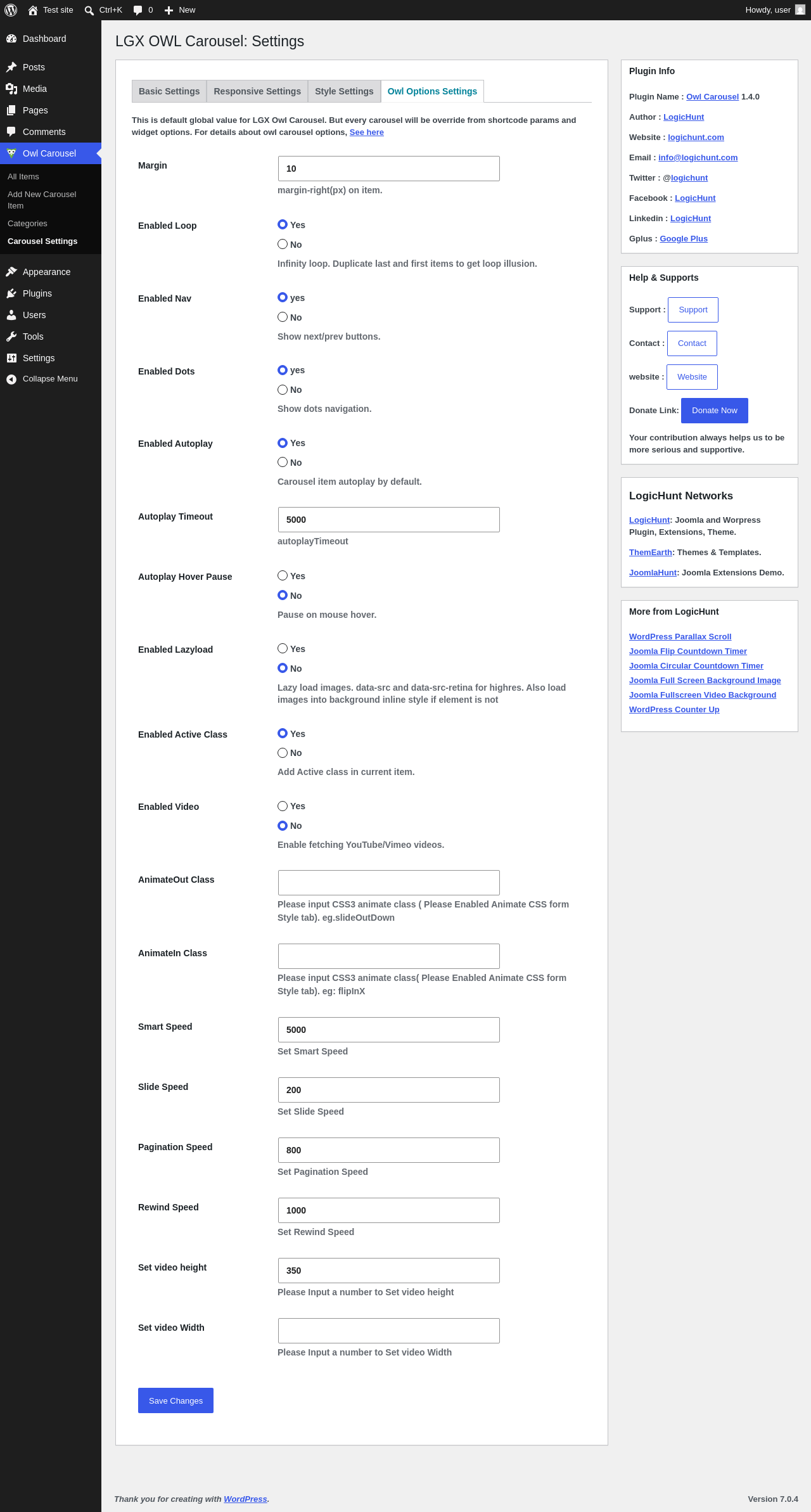The height and width of the screenshot is (1512, 811).
Task: Click the Save Changes button
Action: (176, 1400)
